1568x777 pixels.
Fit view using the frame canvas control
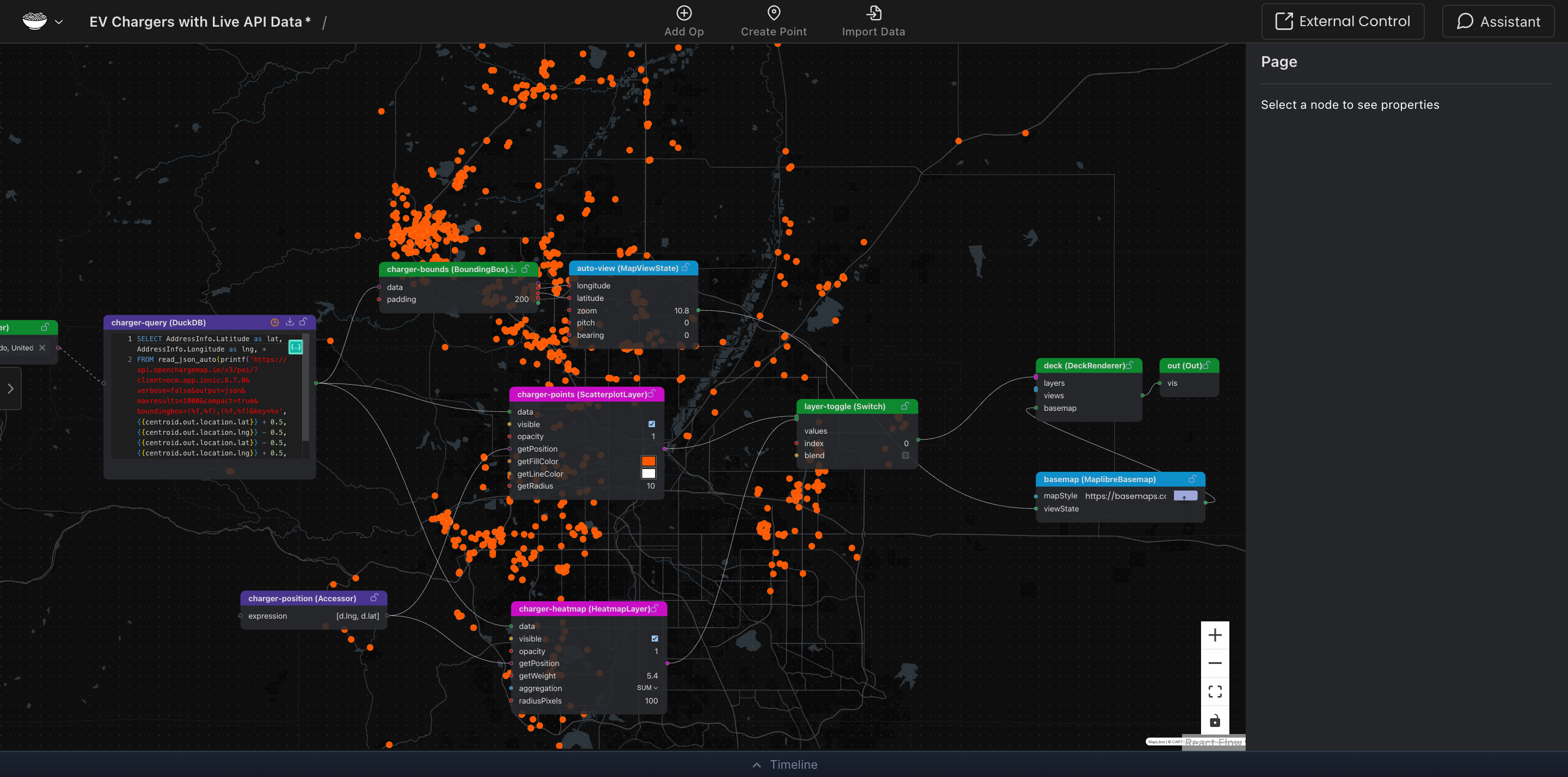(1214, 691)
